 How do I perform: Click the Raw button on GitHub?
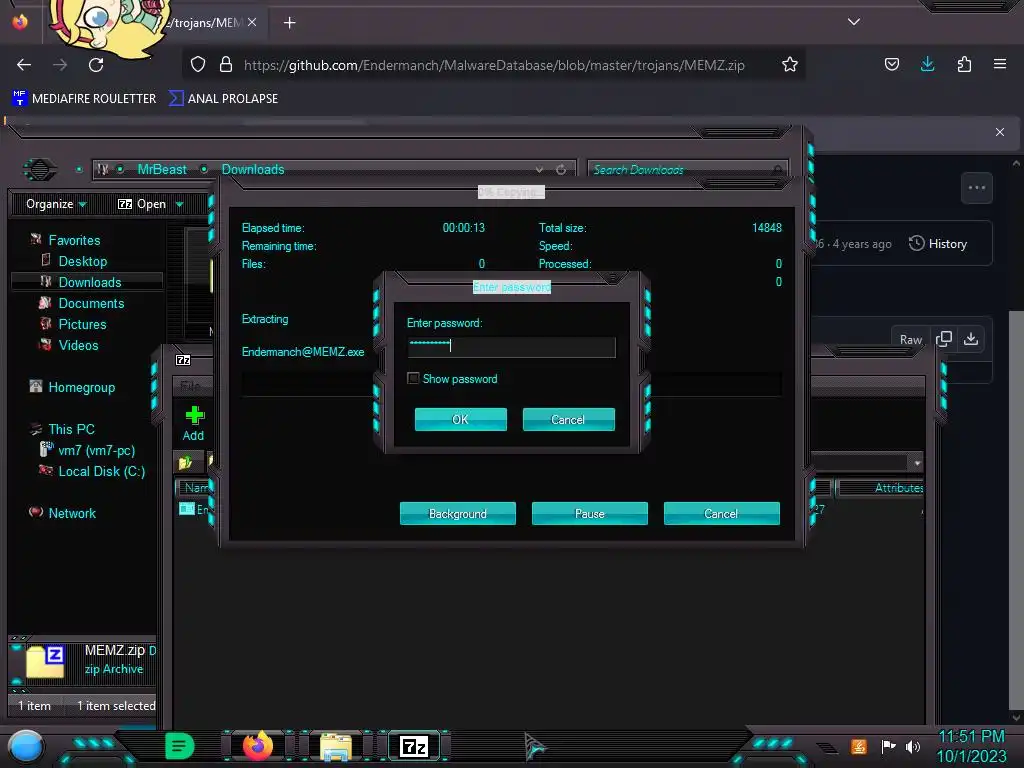tap(910, 340)
